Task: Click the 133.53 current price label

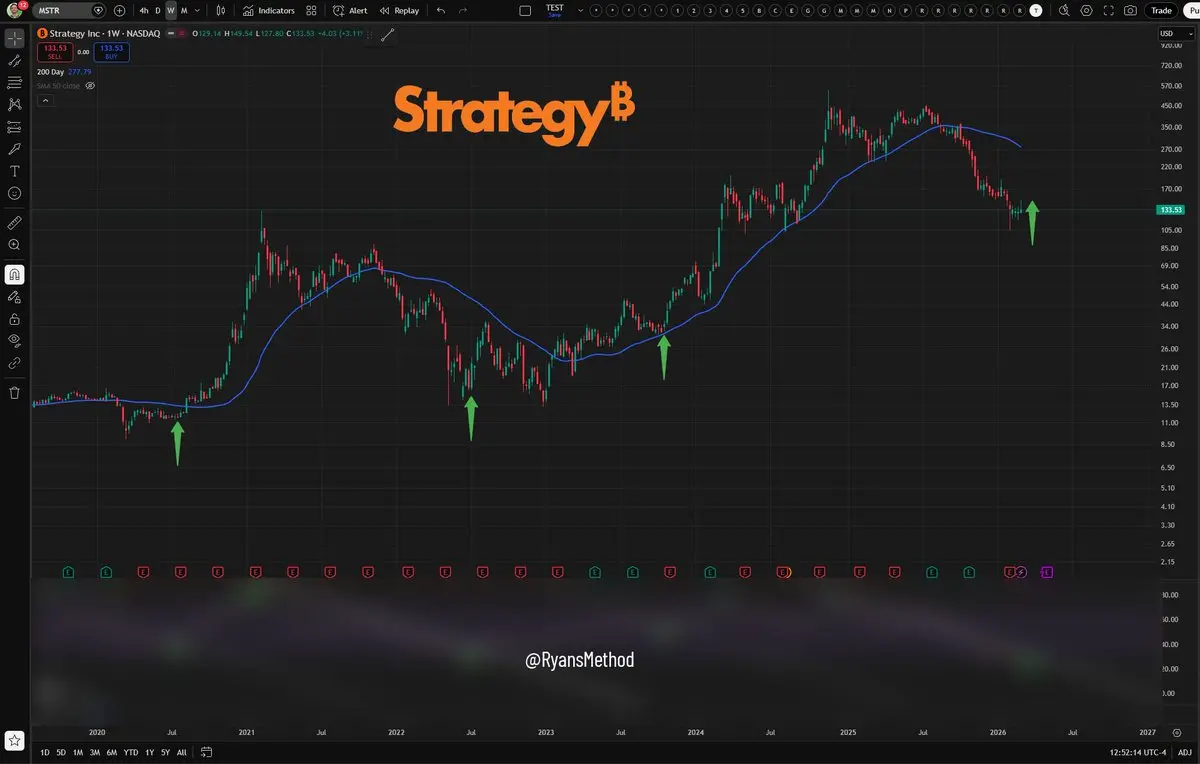Action: (1170, 209)
